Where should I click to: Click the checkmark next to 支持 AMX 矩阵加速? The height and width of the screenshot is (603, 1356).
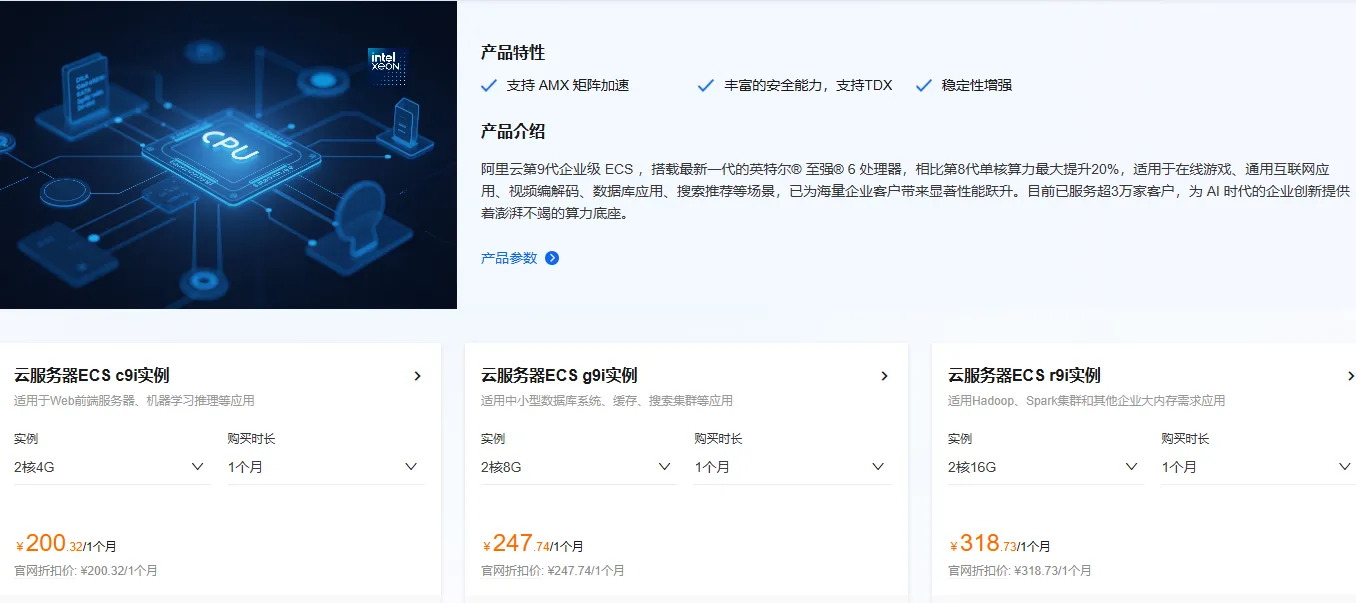(489, 86)
